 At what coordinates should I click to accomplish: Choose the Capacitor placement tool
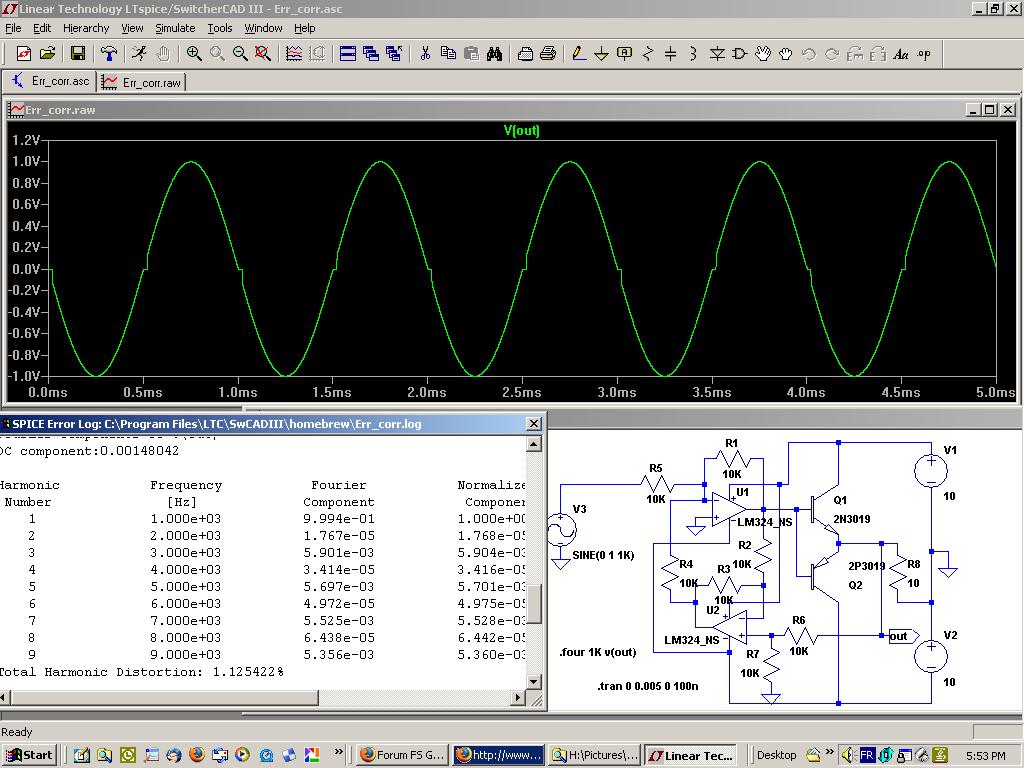click(671, 54)
